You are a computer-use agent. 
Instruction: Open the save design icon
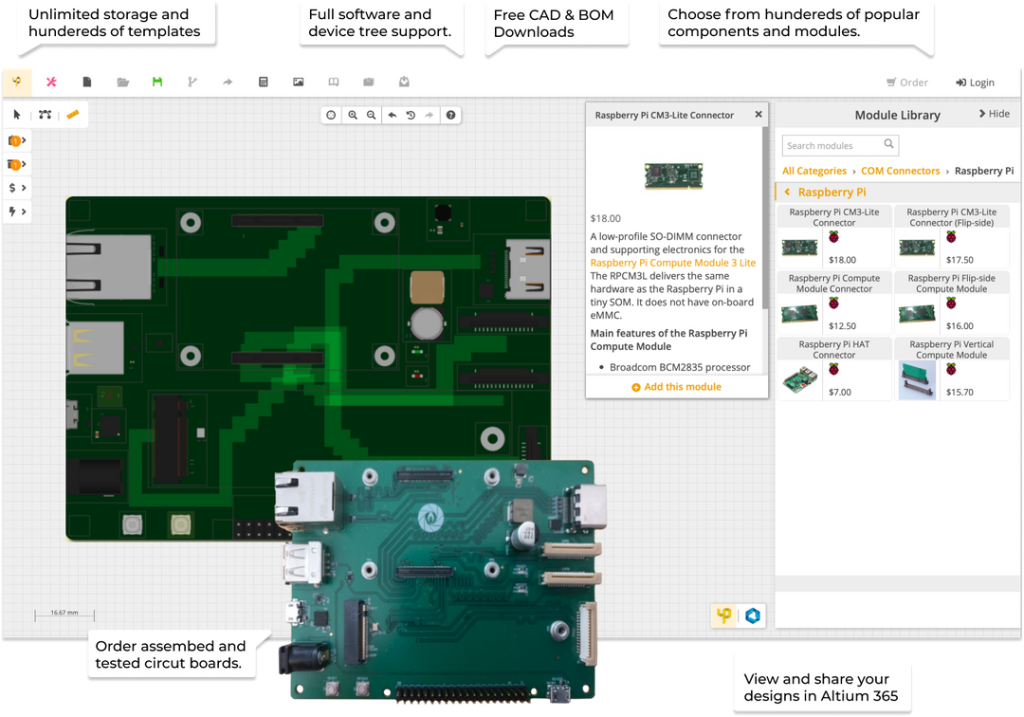[158, 81]
